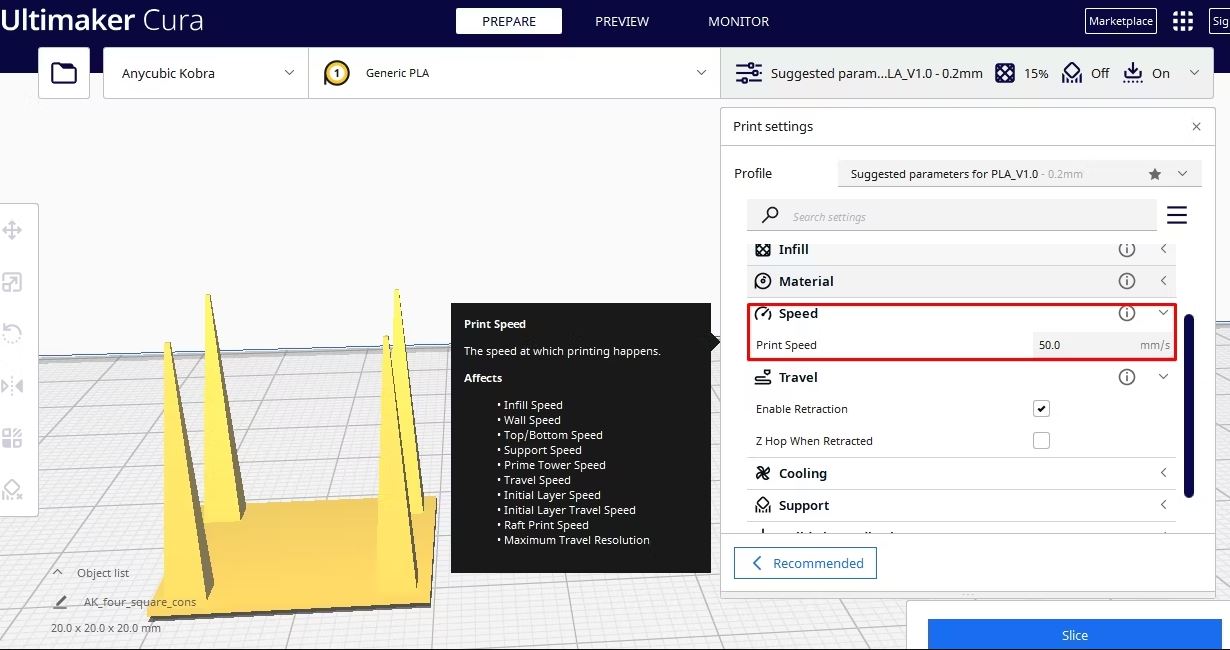The height and width of the screenshot is (650, 1230).
Task: Toggle Enable Retraction checkbox
Action: (1042, 409)
